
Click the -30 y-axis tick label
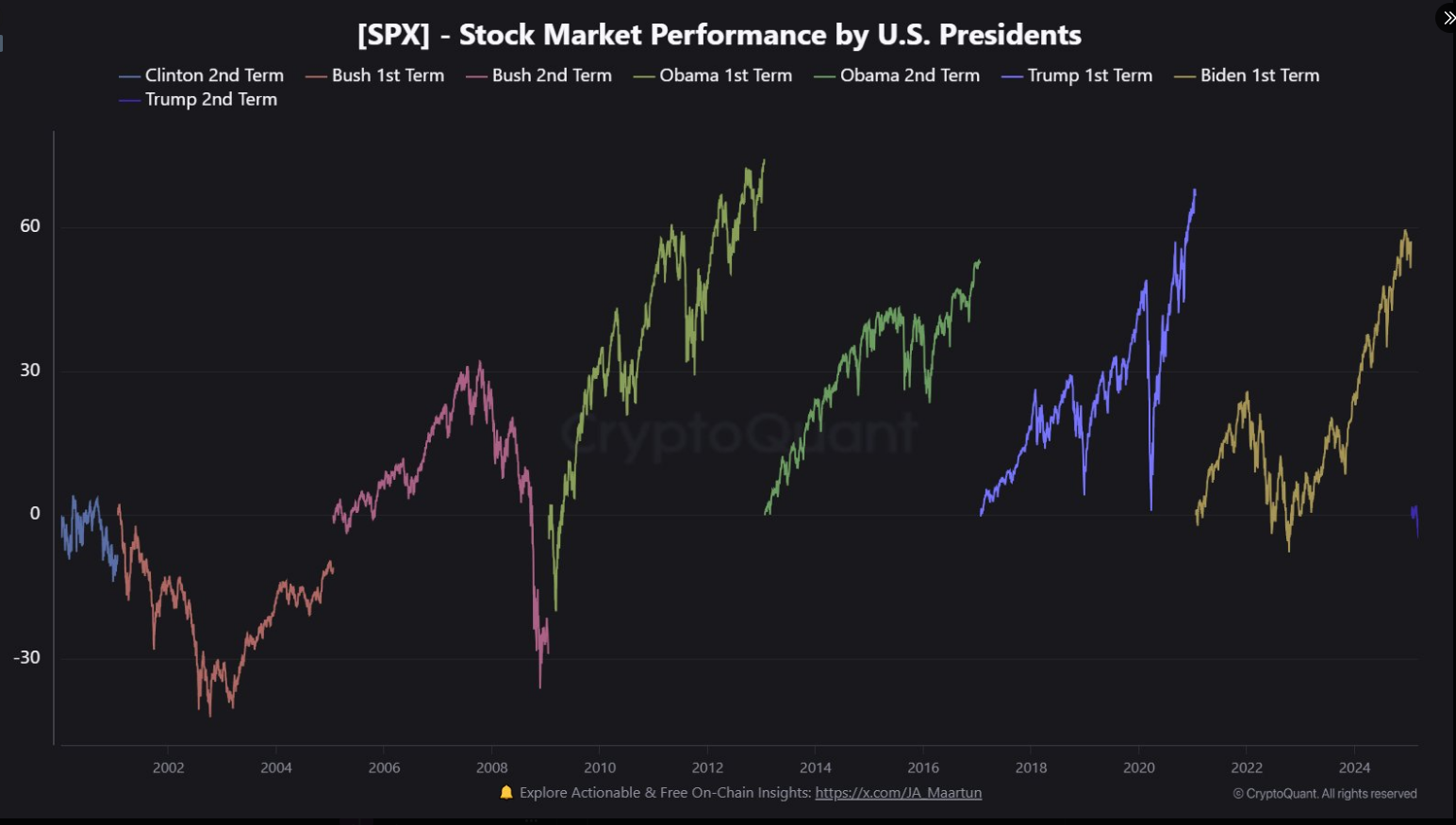pos(27,657)
